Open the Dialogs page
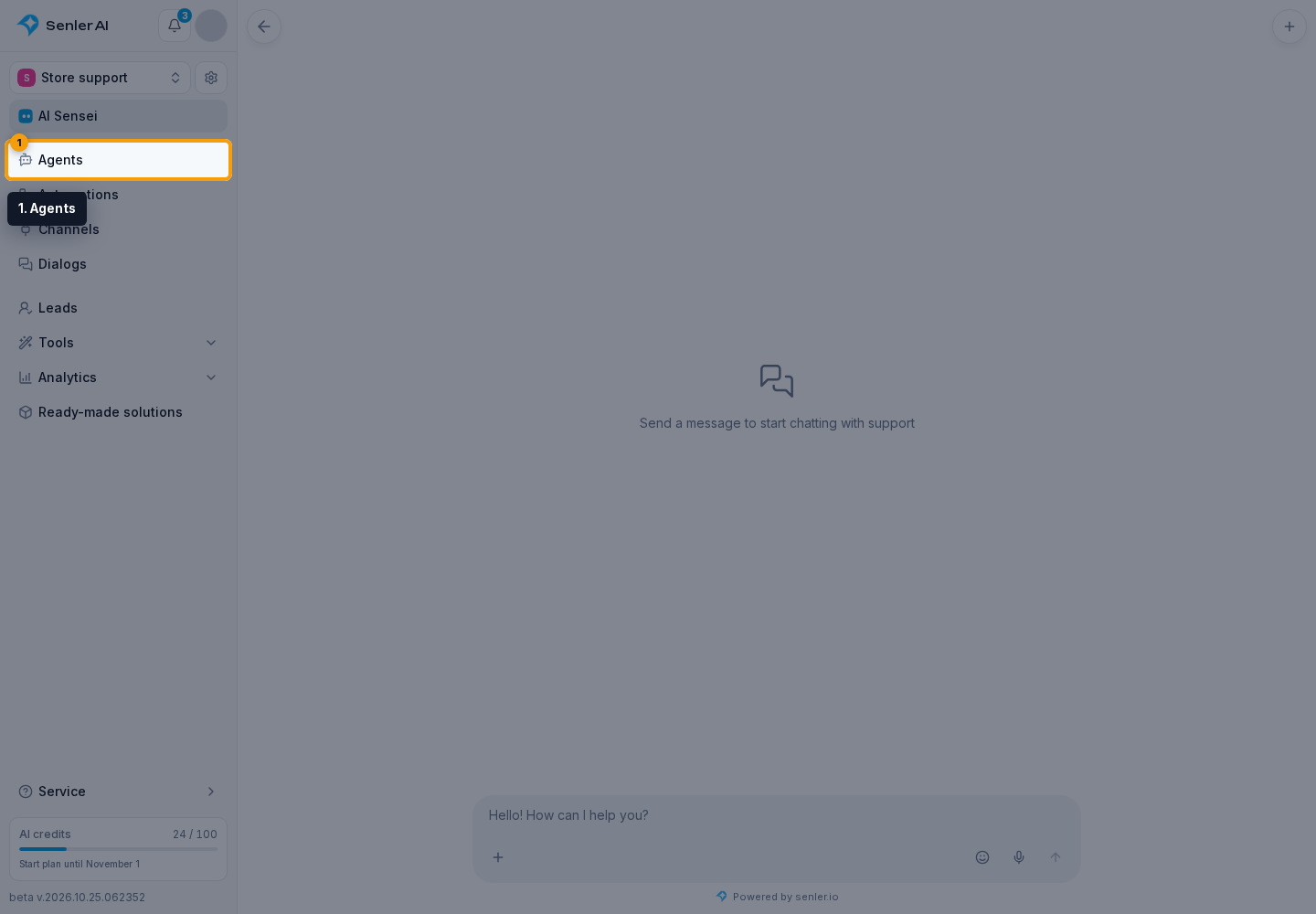The height and width of the screenshot is (914, 1316). [x=119, y=264]
